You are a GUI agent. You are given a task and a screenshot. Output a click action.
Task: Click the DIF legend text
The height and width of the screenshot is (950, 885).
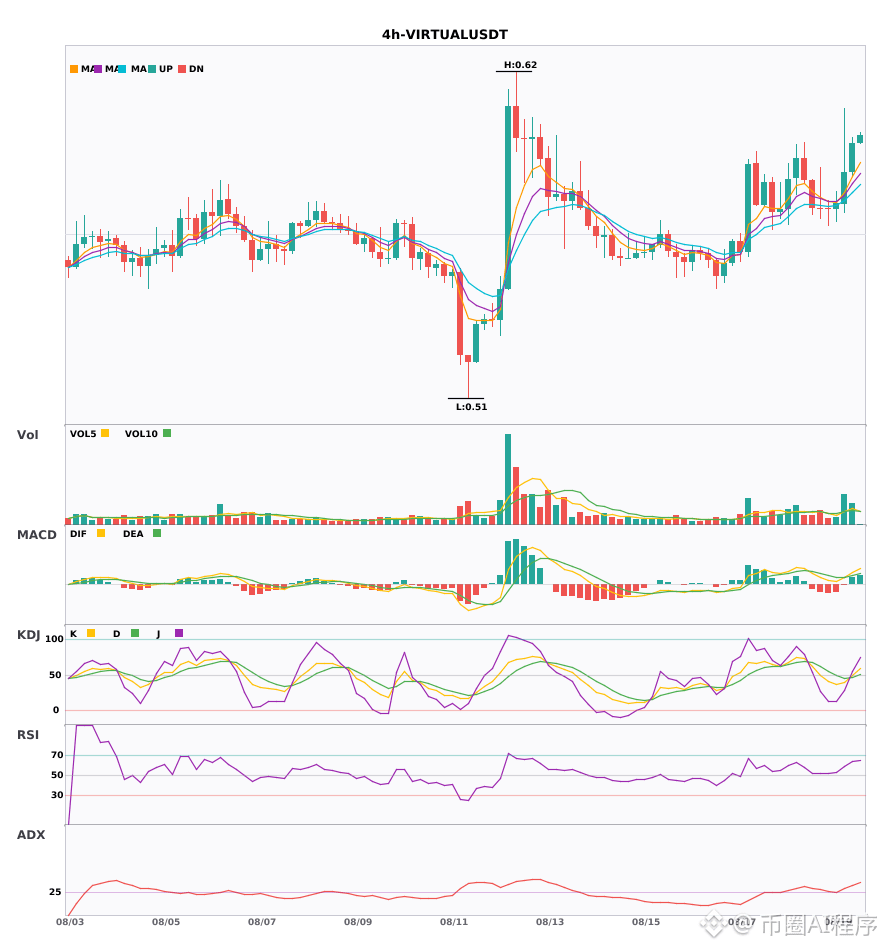coord(78,534)
